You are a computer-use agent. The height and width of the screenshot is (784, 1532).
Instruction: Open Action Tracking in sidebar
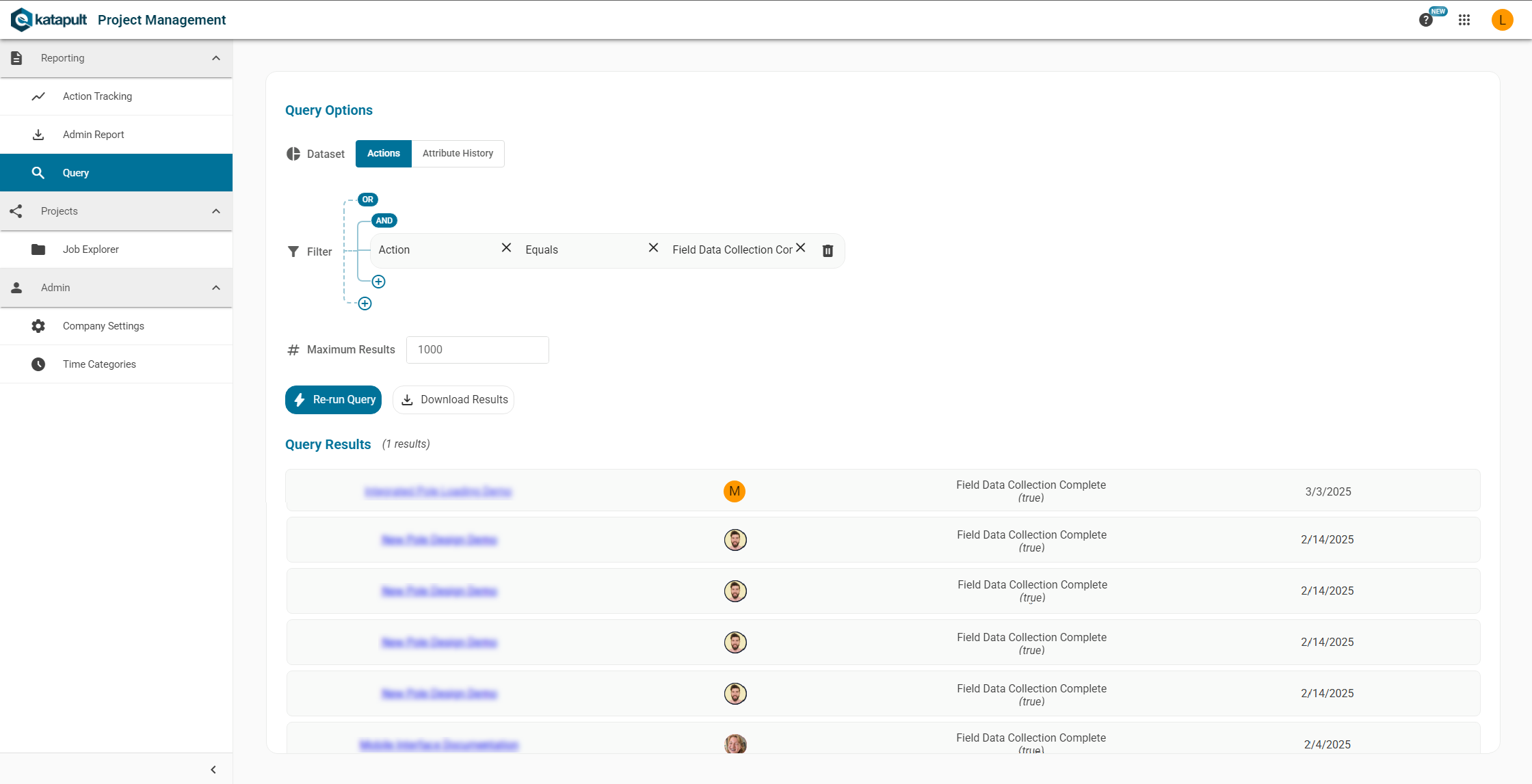97,96
